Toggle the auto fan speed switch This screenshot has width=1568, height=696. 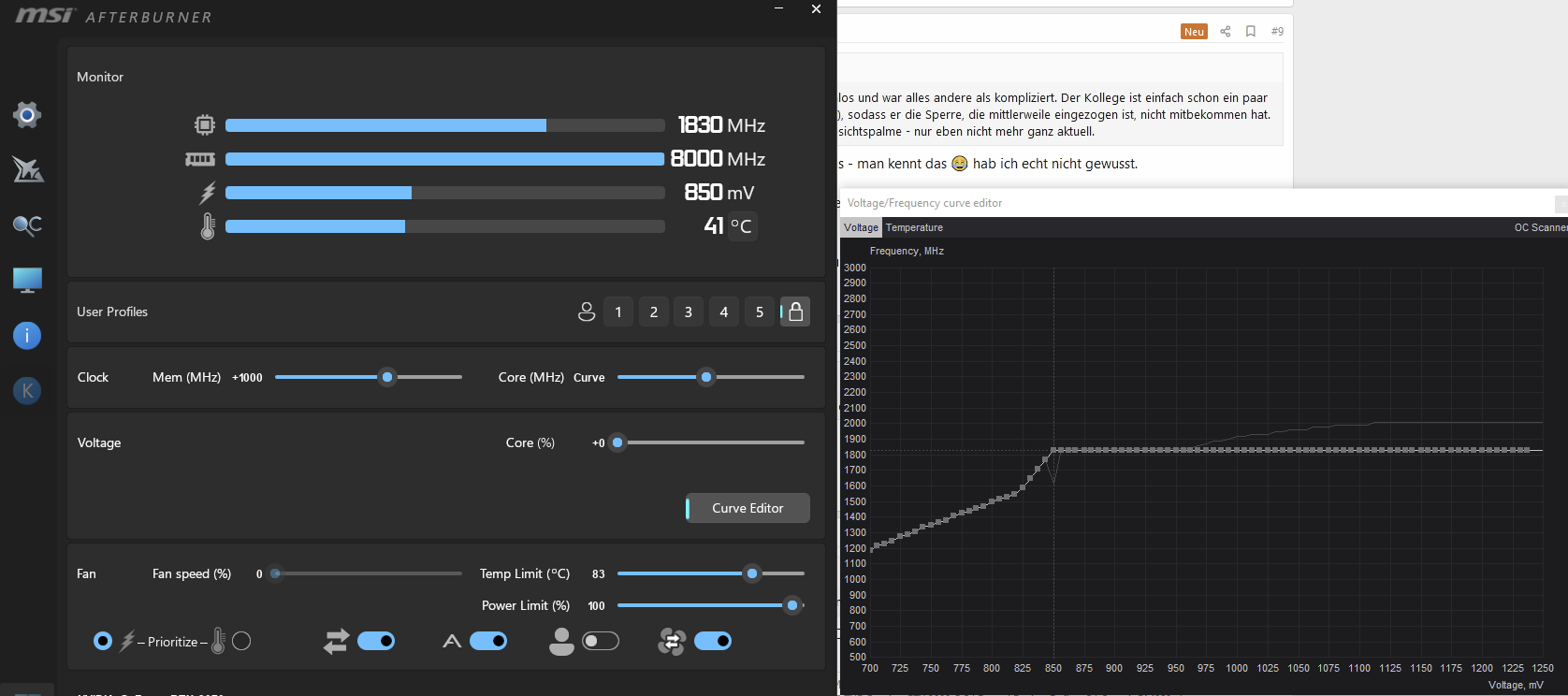click(x=488, y=641)
